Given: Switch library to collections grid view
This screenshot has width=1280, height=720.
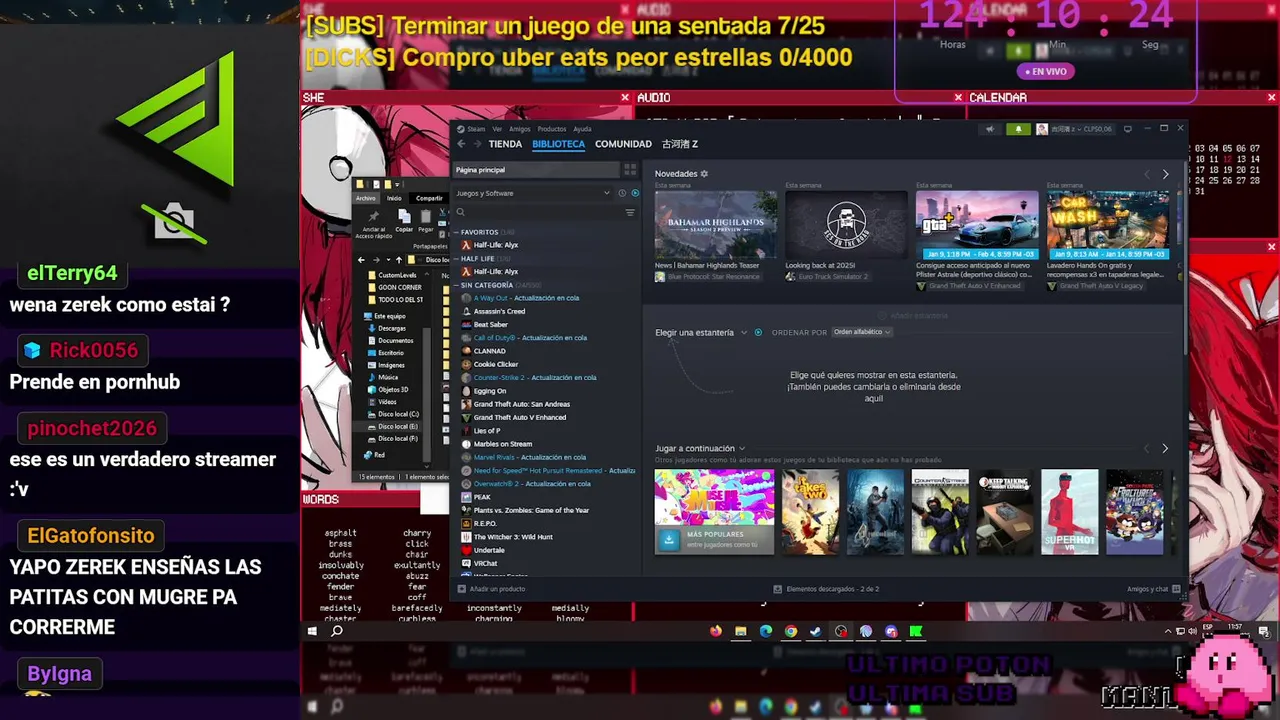Looking at the screenshot, I should 630,170.
